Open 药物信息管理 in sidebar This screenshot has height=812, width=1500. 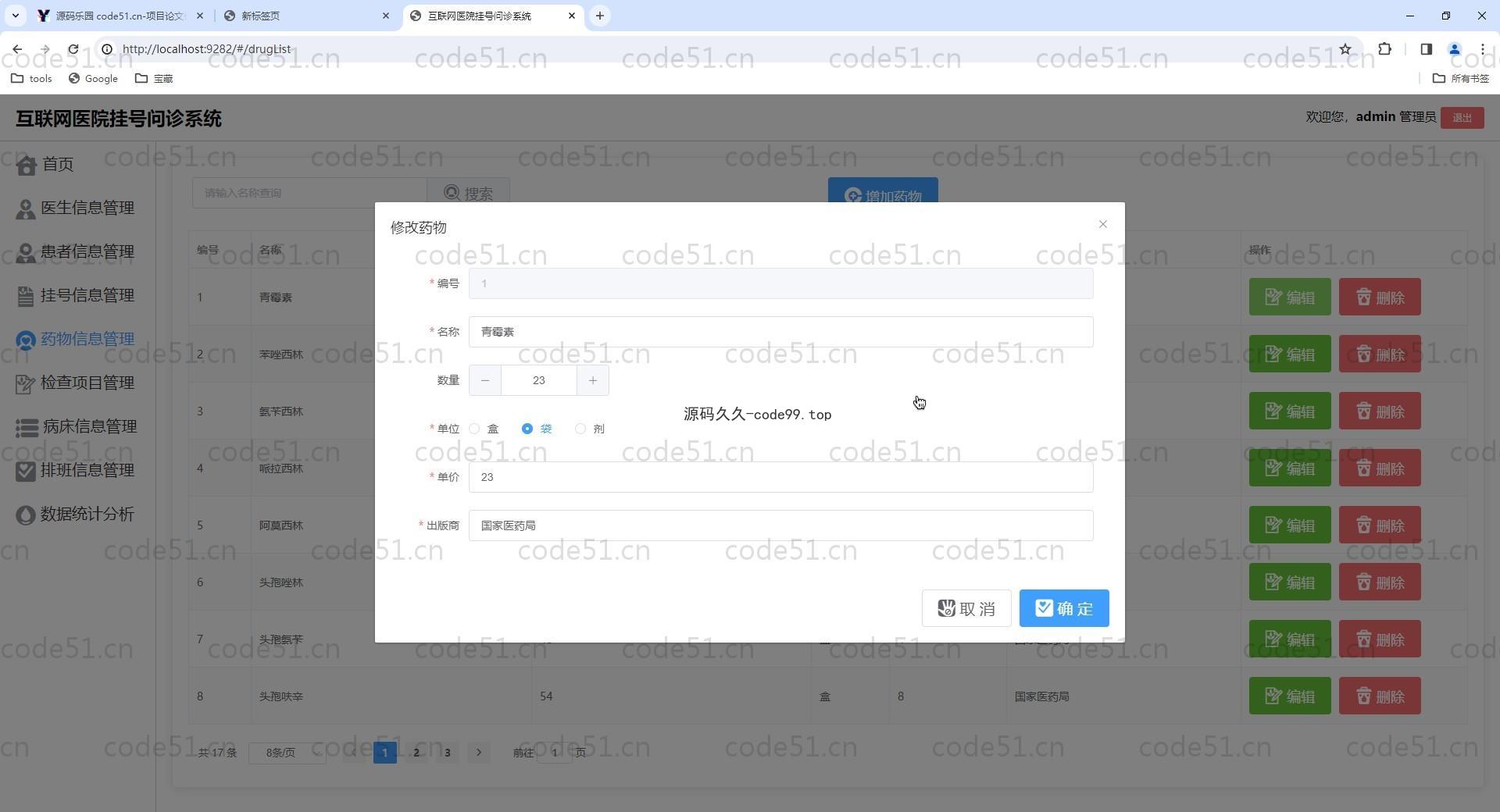[75, 339]
